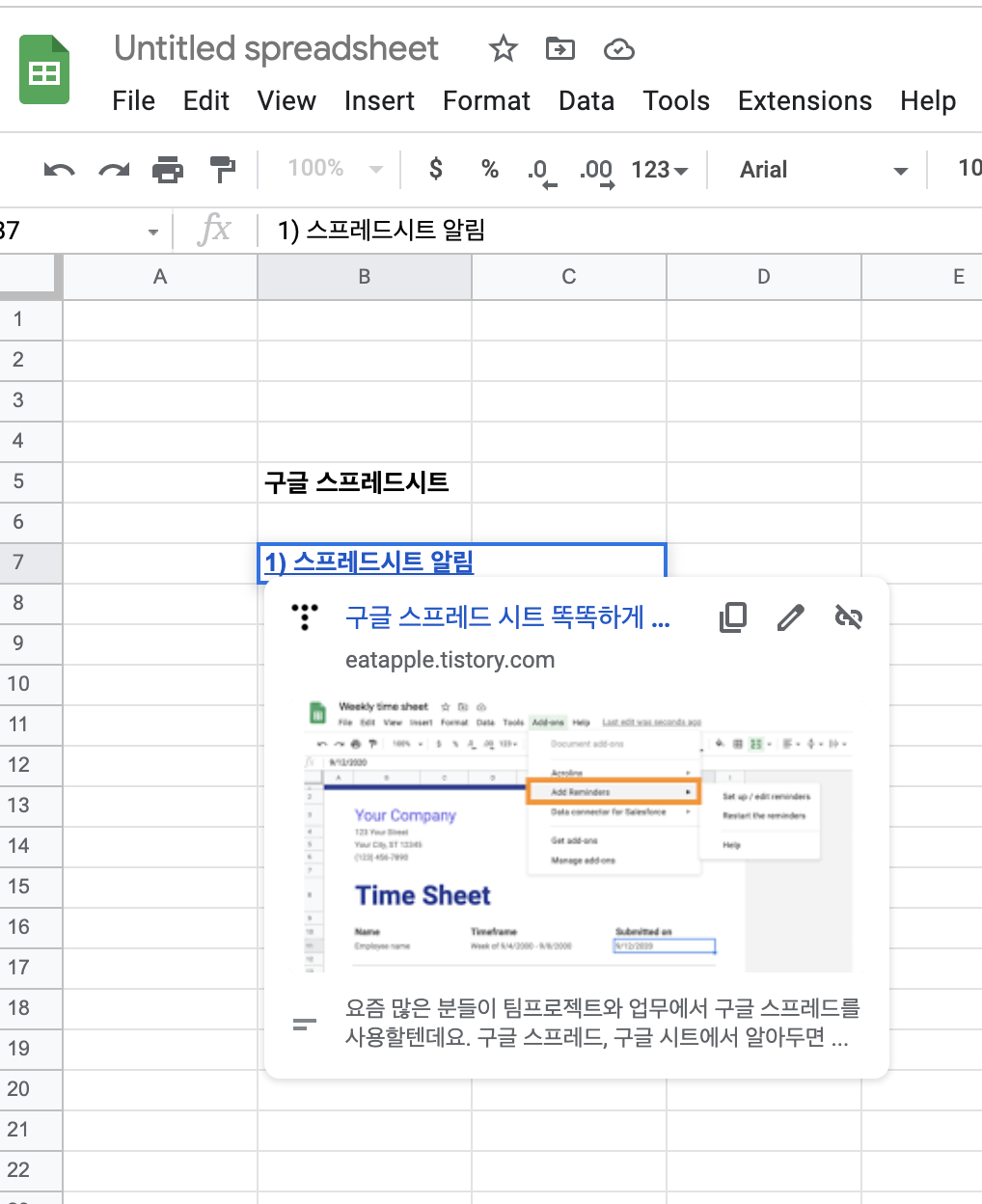Open the name box dropdown arrow

click(x=152, y=232)
